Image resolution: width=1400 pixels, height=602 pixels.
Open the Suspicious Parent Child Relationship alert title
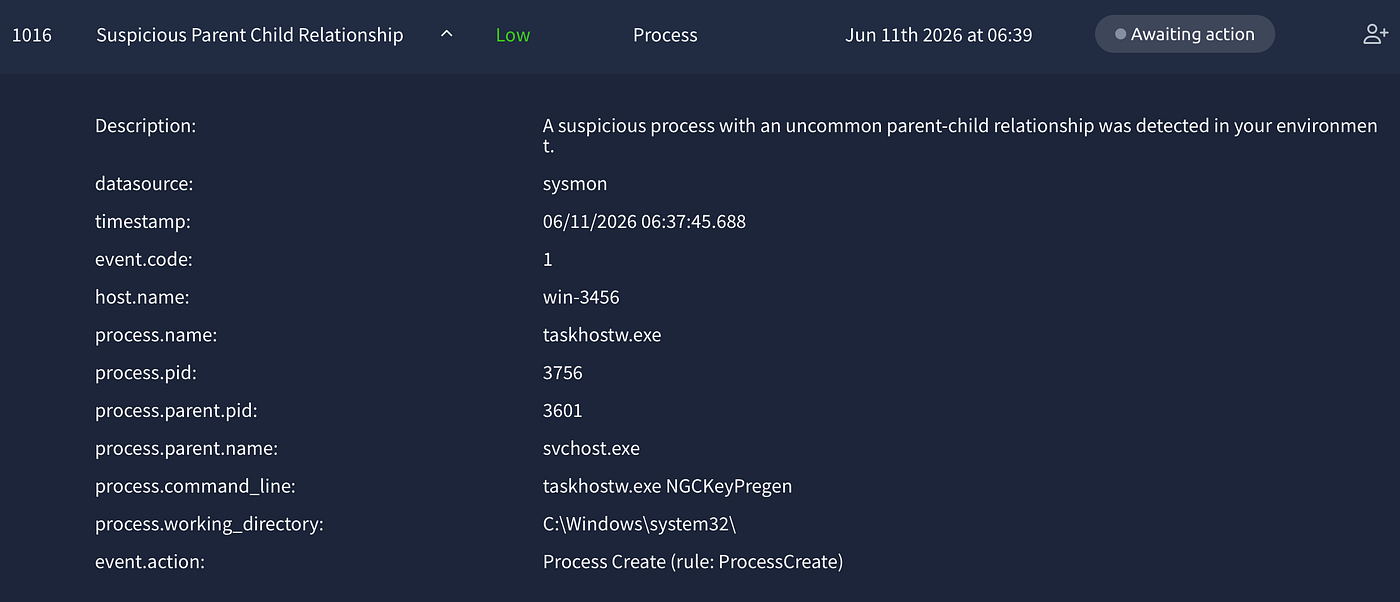pyautogui.click(x=250, y=35)
